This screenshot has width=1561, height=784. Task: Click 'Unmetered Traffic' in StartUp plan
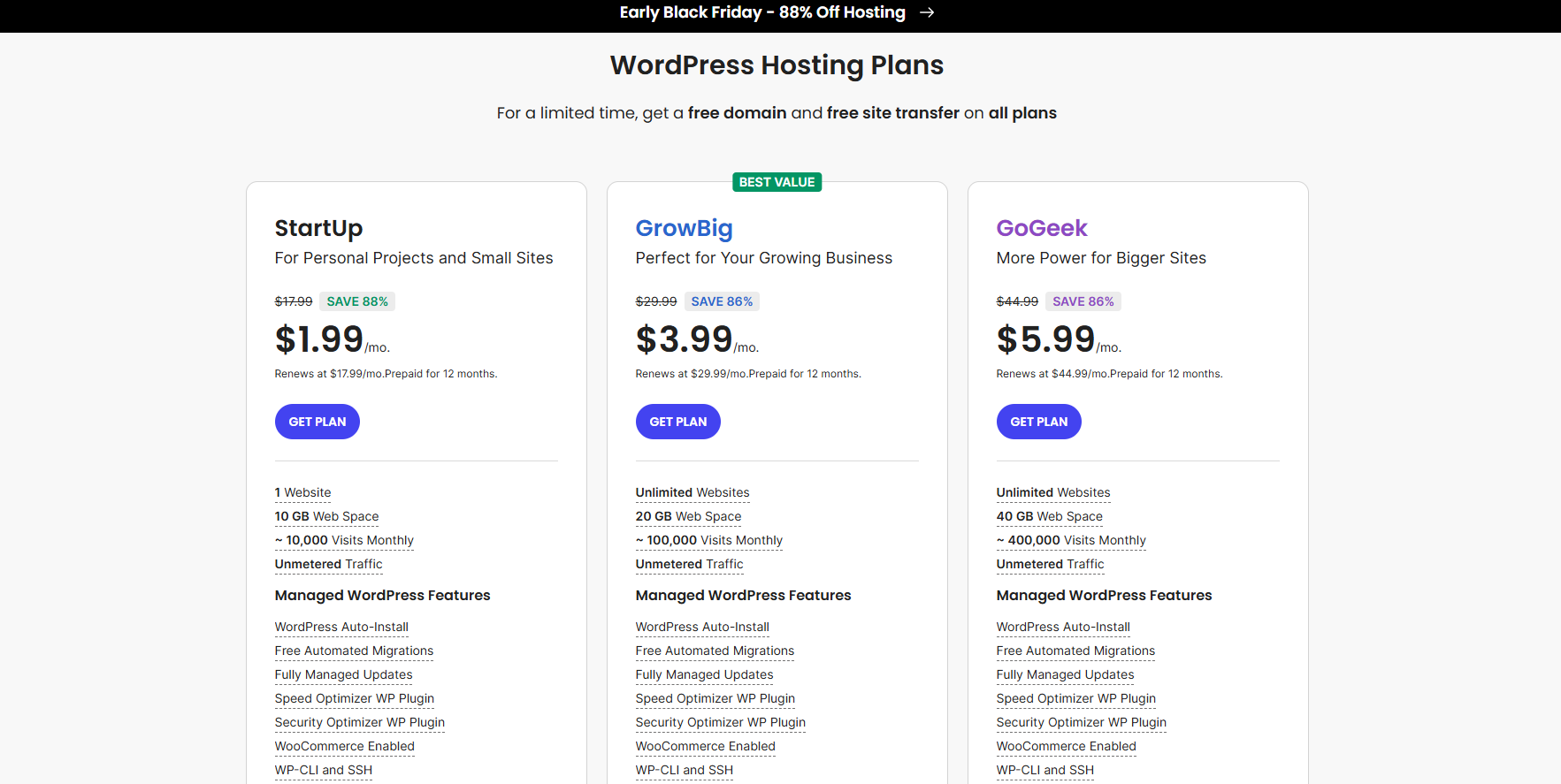pos(329,564)
